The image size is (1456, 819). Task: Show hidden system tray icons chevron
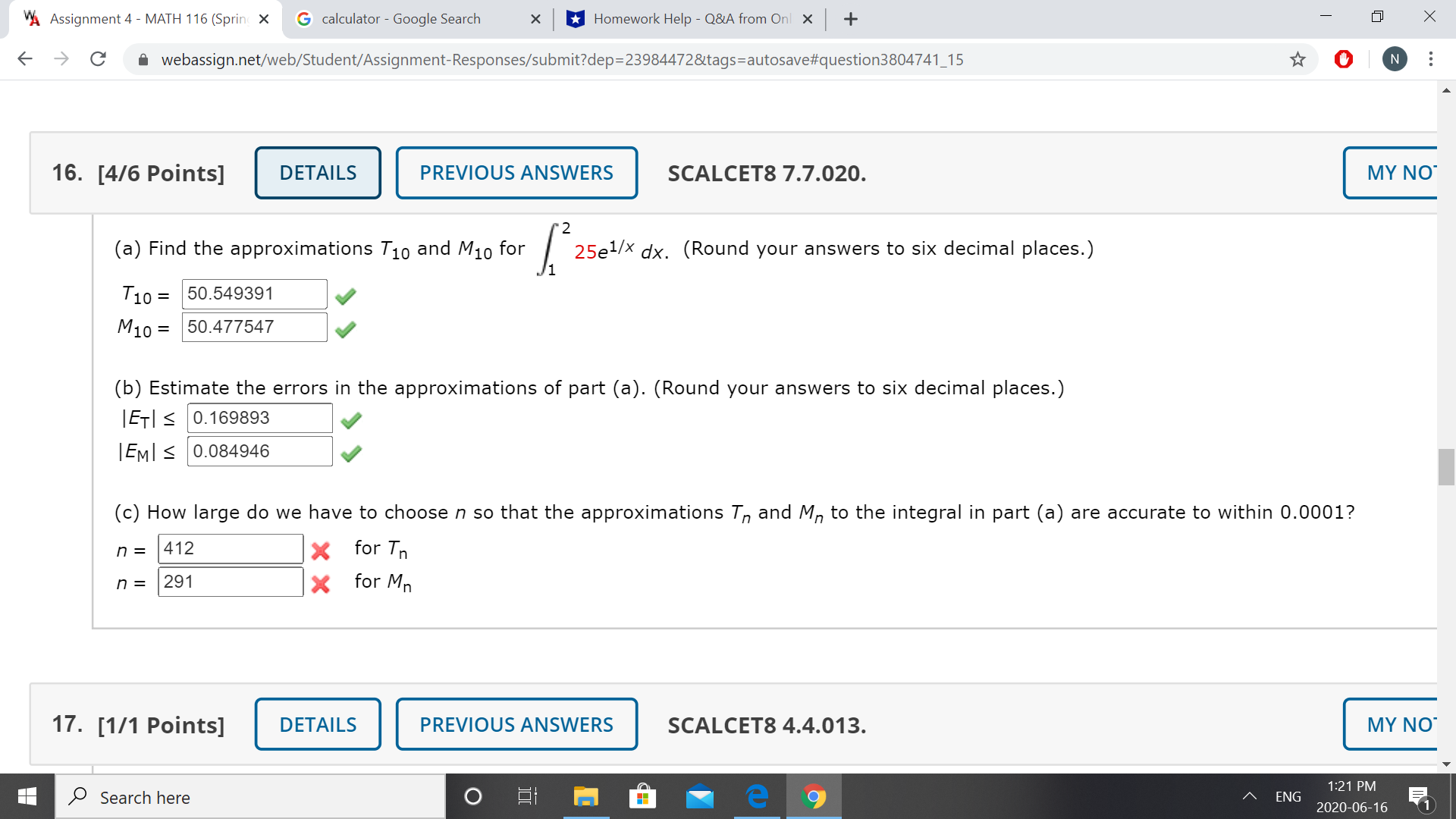[1249, 797]
